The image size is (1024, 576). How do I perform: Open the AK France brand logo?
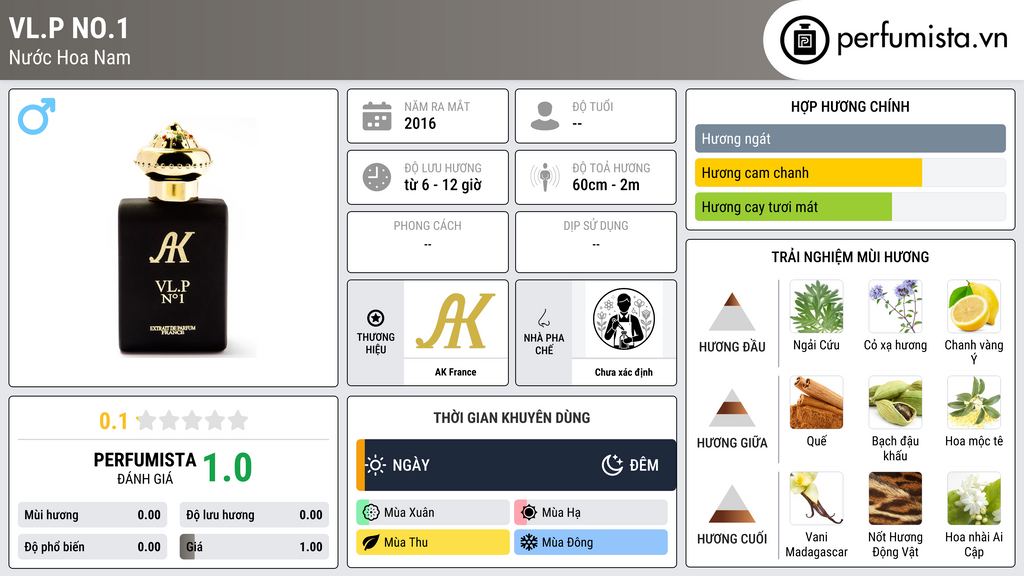(456, 320)
